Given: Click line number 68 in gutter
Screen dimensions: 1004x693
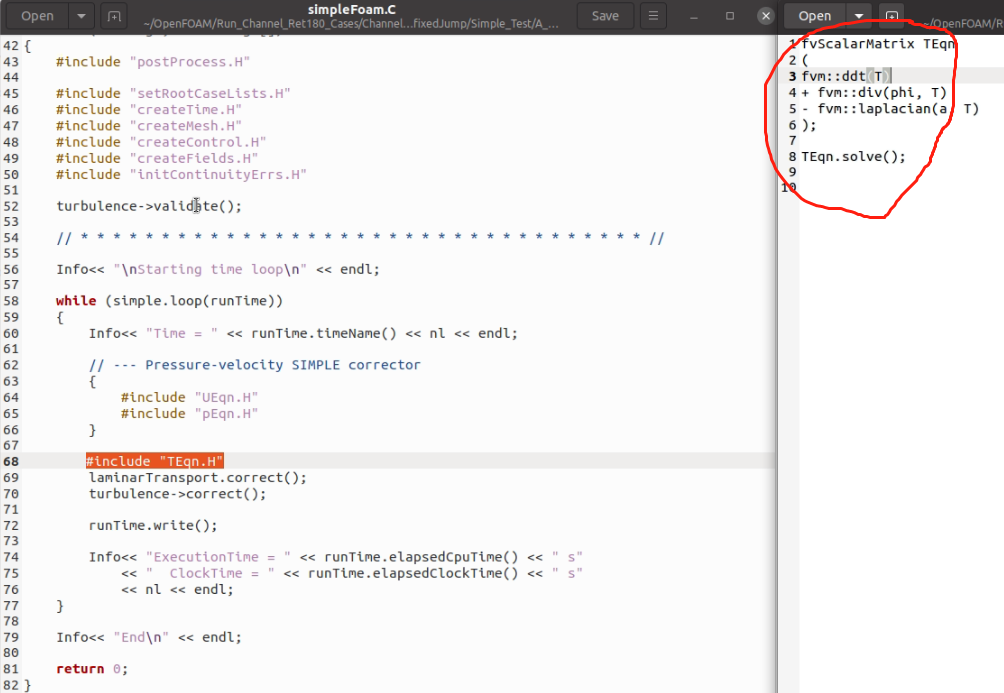Looking at the screenshot, I should (x=10, y=461).
